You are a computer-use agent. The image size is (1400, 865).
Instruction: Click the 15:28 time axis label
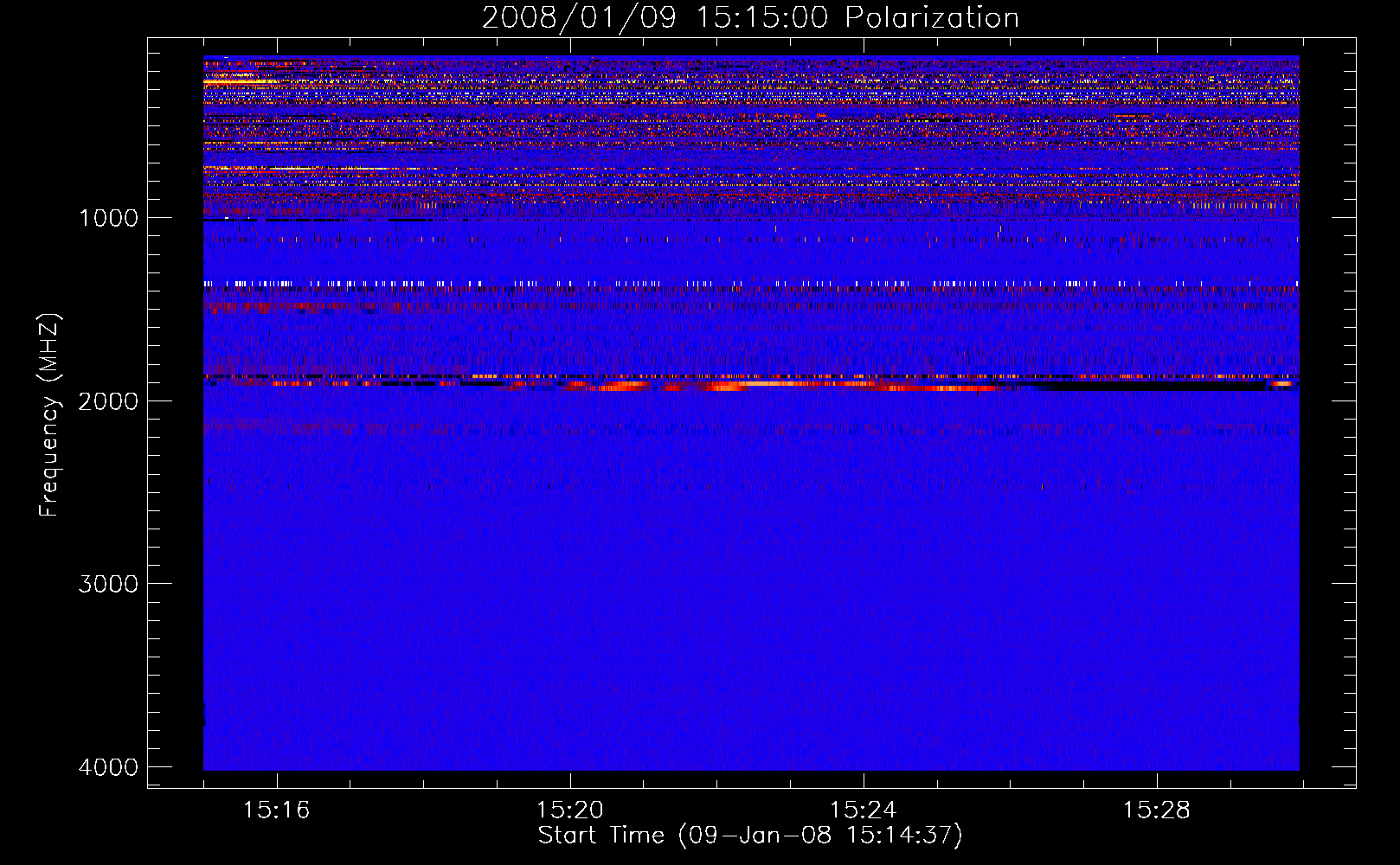(x=1156, y=811)
